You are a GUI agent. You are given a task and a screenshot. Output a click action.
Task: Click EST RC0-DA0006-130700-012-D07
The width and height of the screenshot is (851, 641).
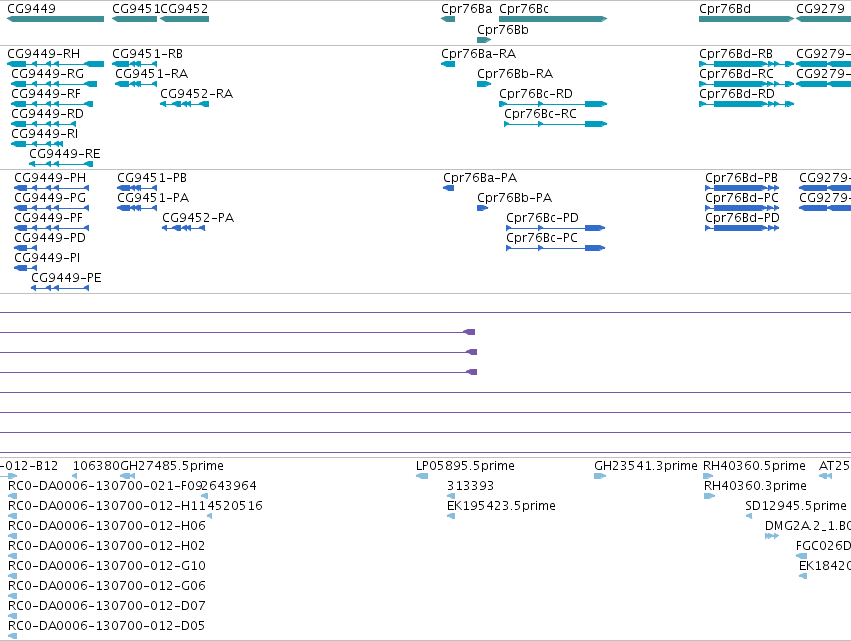[107, 606]
